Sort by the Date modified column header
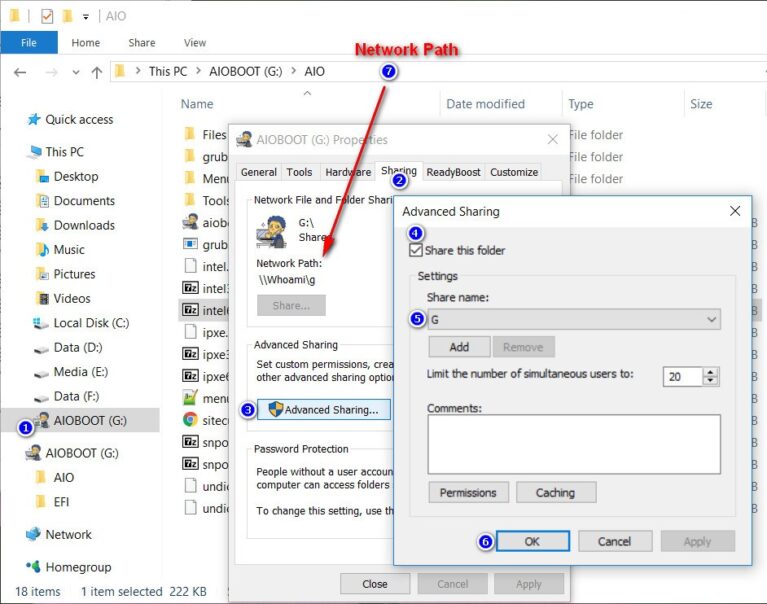This screenshot has width=767, height=604. tap(485, 104)
